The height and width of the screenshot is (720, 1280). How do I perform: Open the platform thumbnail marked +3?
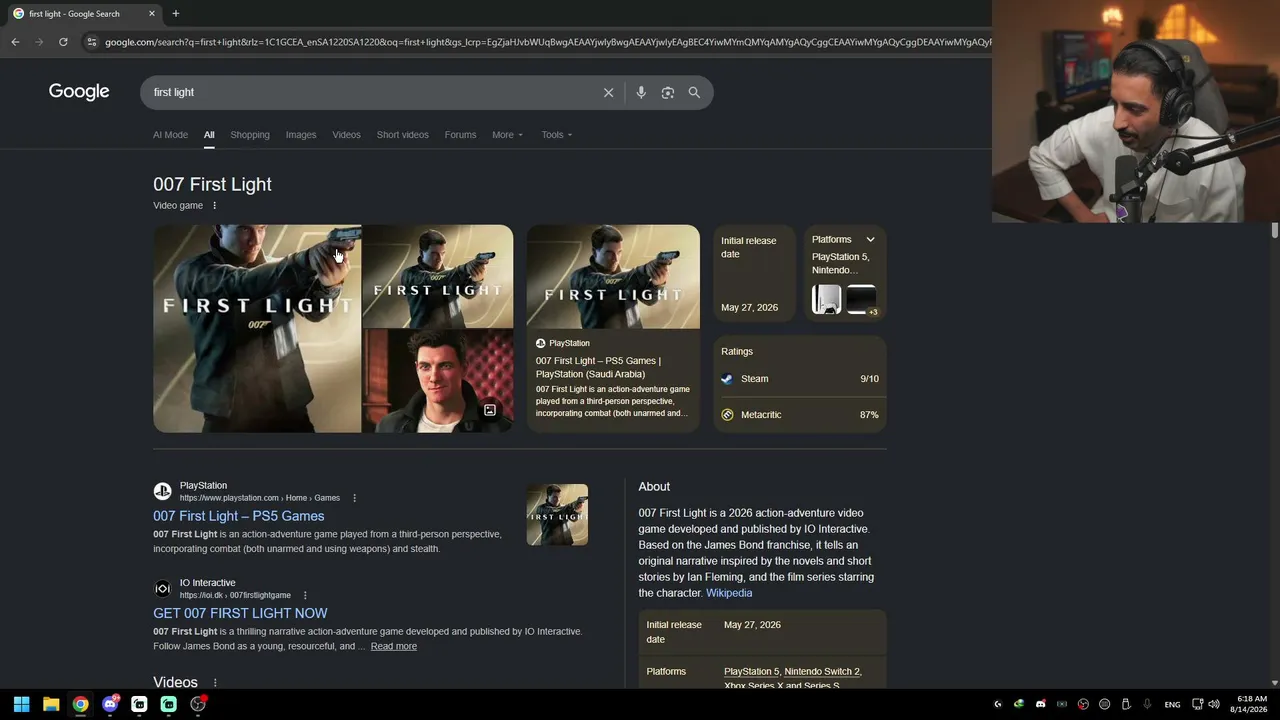[862, 299]
